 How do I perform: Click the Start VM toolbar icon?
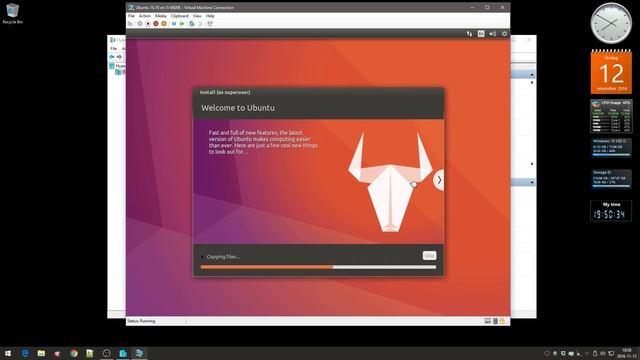click(140, 24)
